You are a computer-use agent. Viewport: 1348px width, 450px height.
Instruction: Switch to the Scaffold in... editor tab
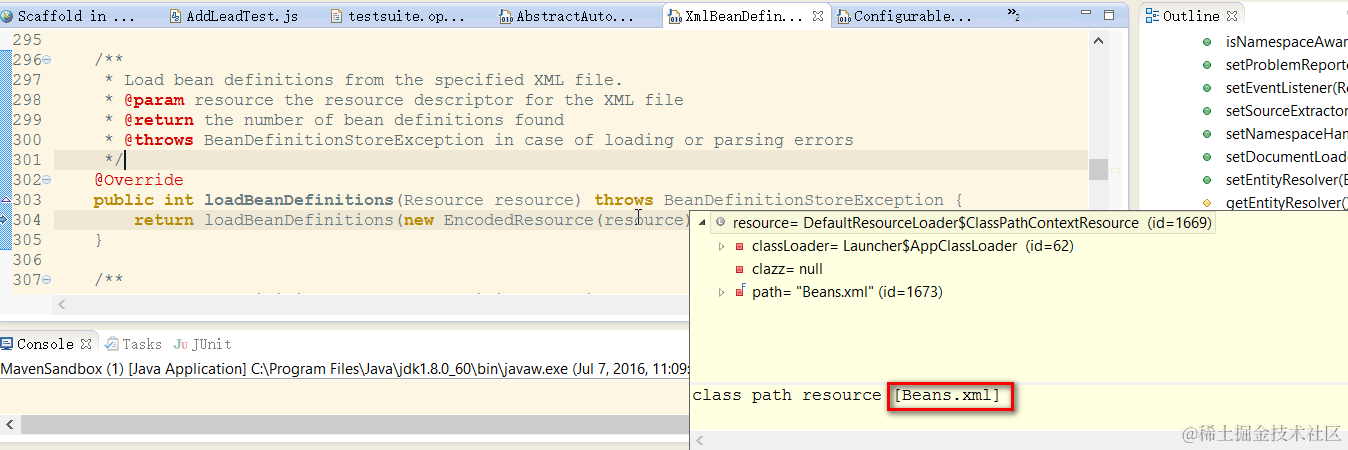pos(68,16)
